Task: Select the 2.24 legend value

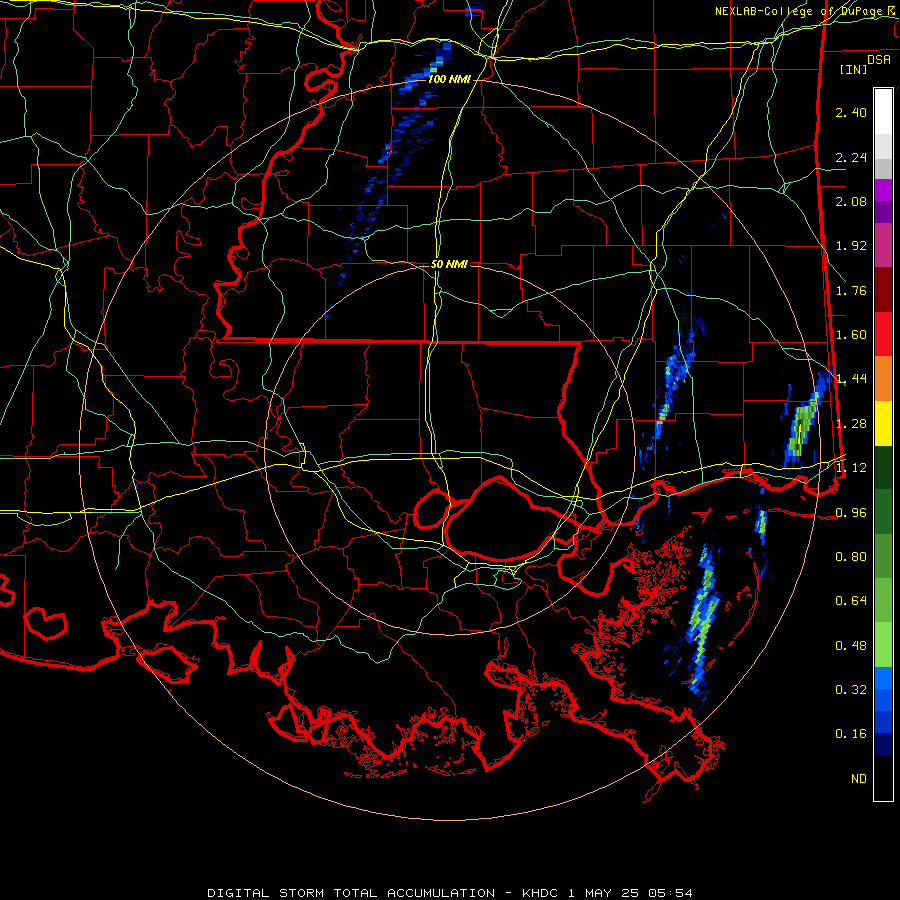Action: (x=851, y=157)
